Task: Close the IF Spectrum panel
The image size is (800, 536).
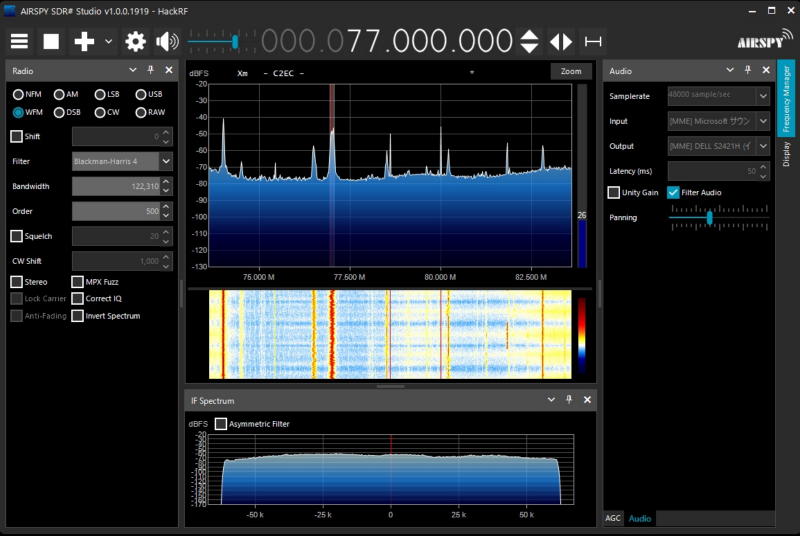Action: click(x=587, y=400)
